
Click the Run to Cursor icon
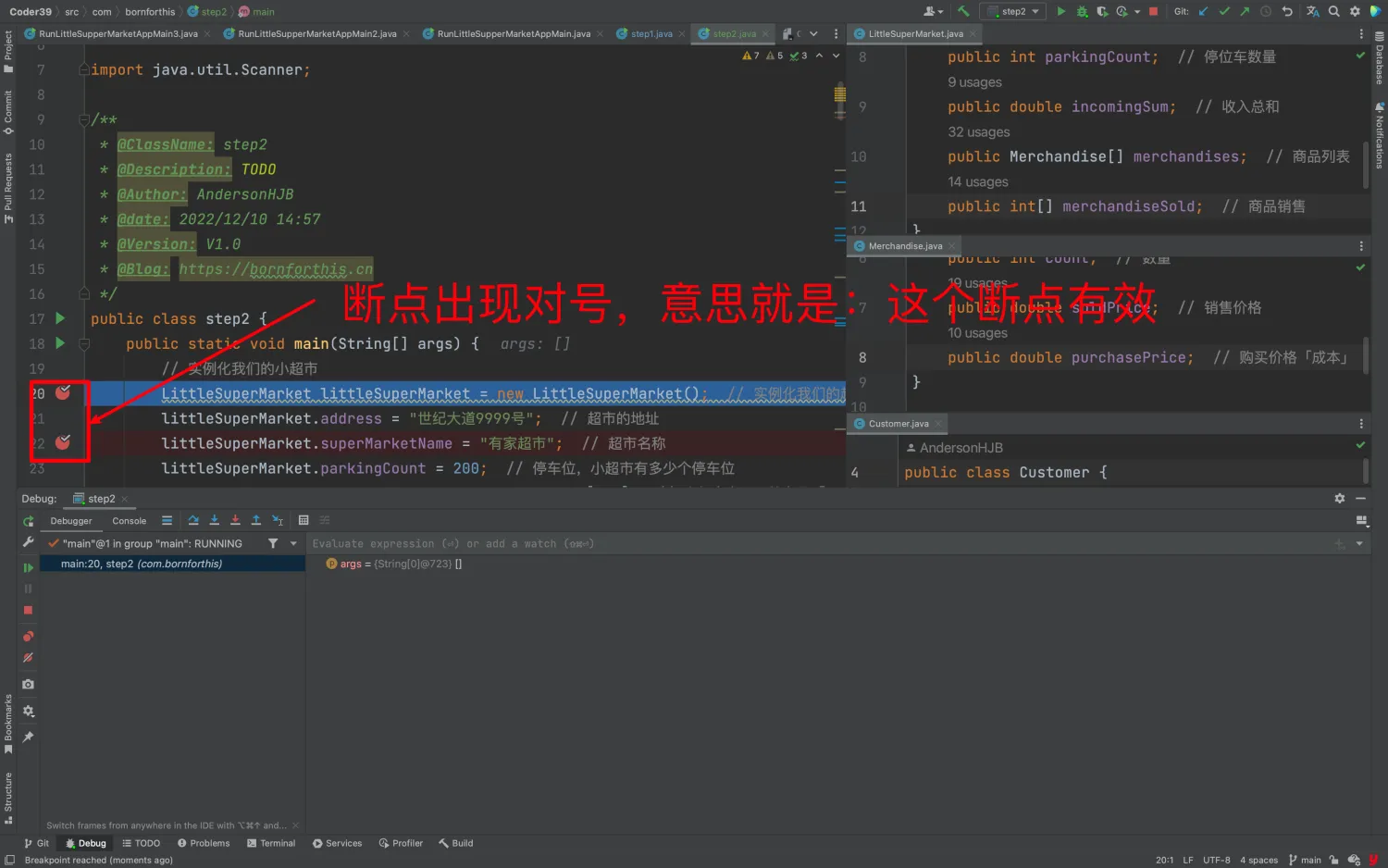[x=278, y=520]
